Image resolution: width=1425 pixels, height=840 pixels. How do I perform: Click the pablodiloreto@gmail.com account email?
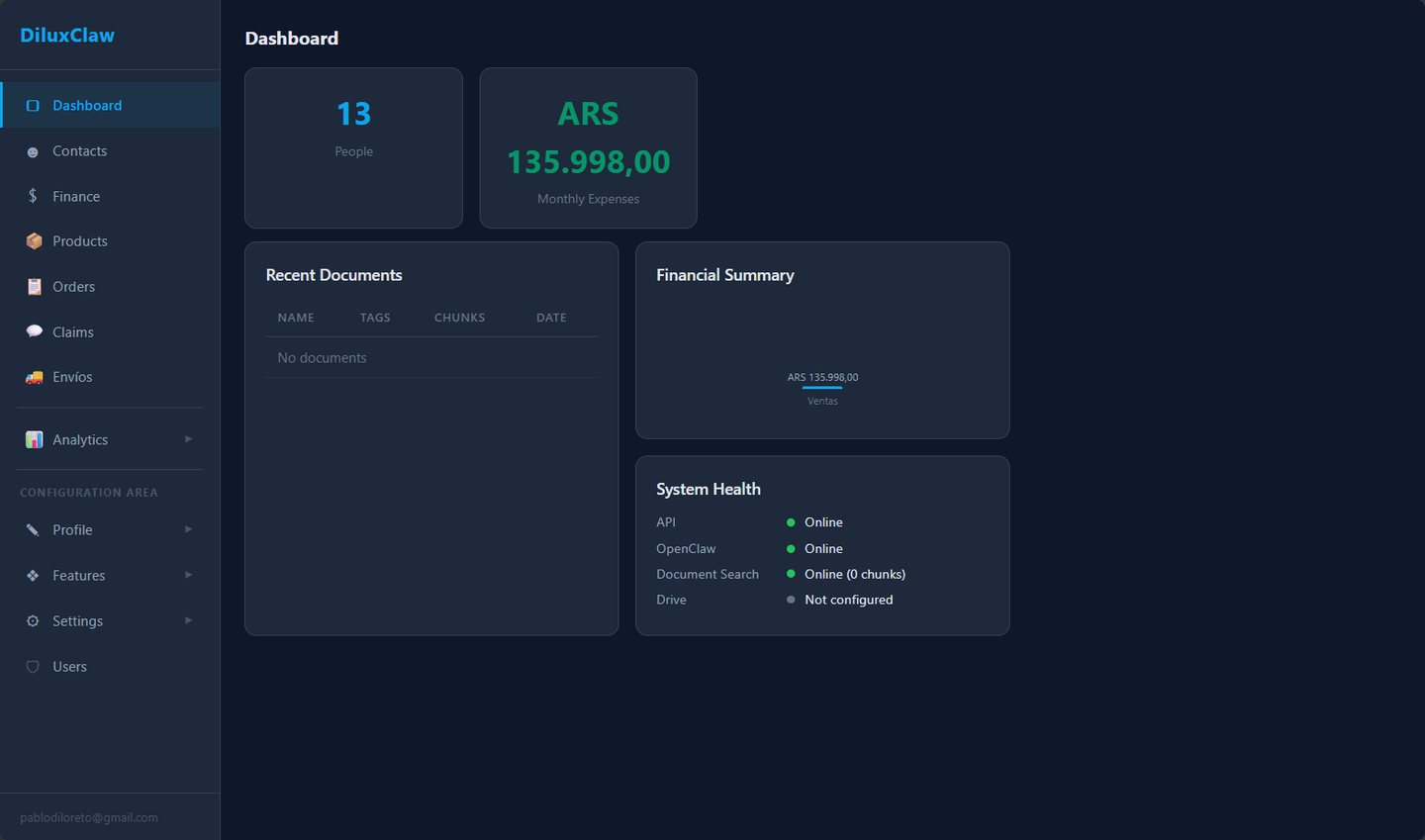89,818
